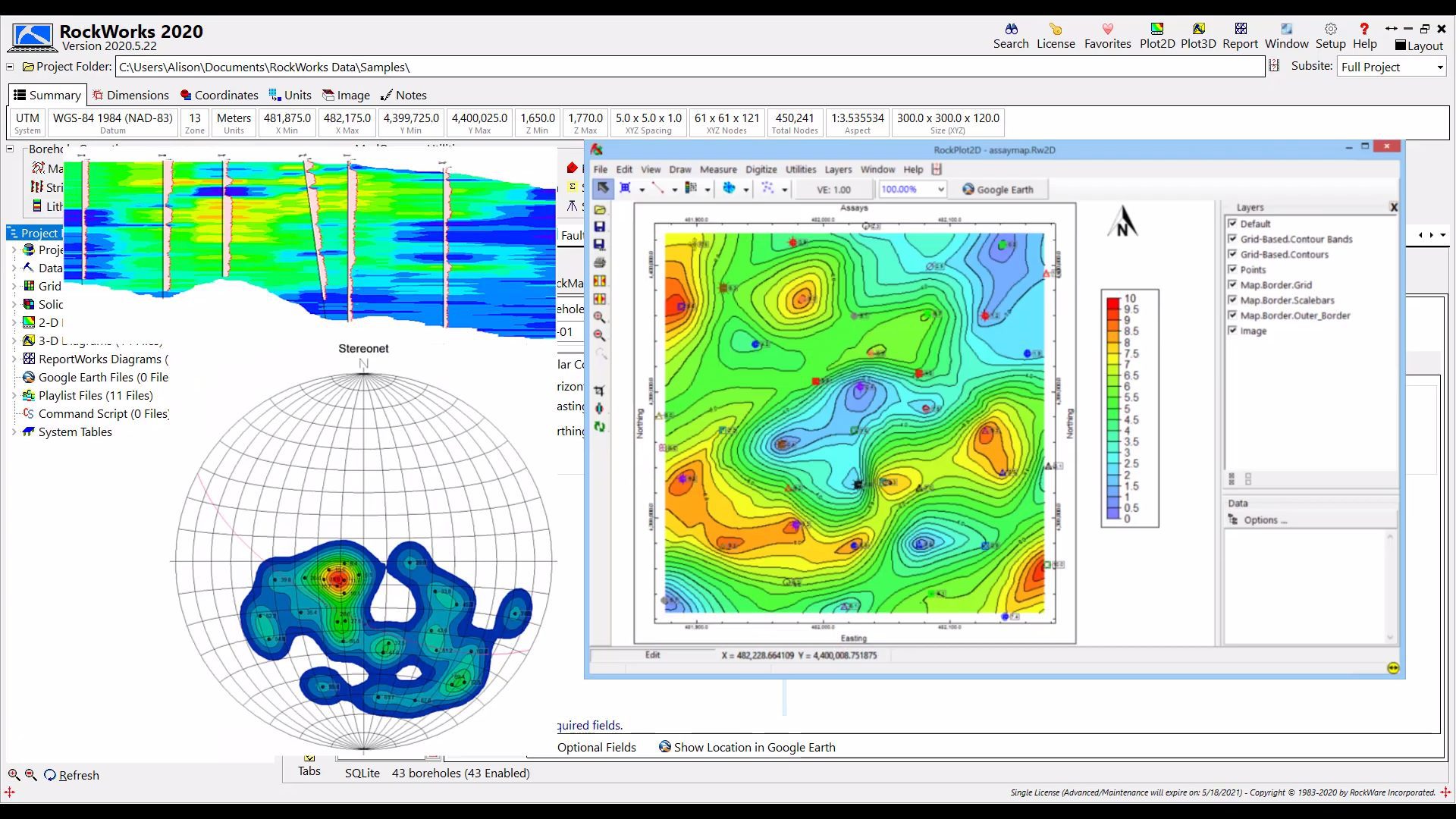Open the Digitize menu in RockPlot2D

point(761,169)
